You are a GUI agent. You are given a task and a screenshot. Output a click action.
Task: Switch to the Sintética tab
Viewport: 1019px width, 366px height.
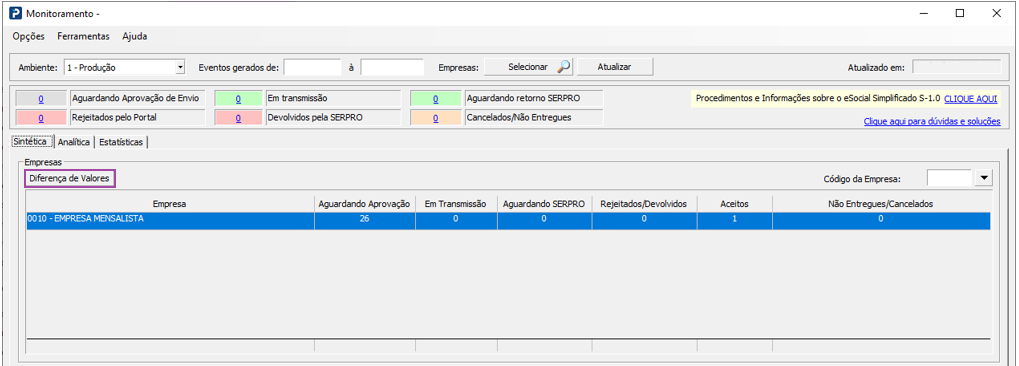[x=32, y=141]
